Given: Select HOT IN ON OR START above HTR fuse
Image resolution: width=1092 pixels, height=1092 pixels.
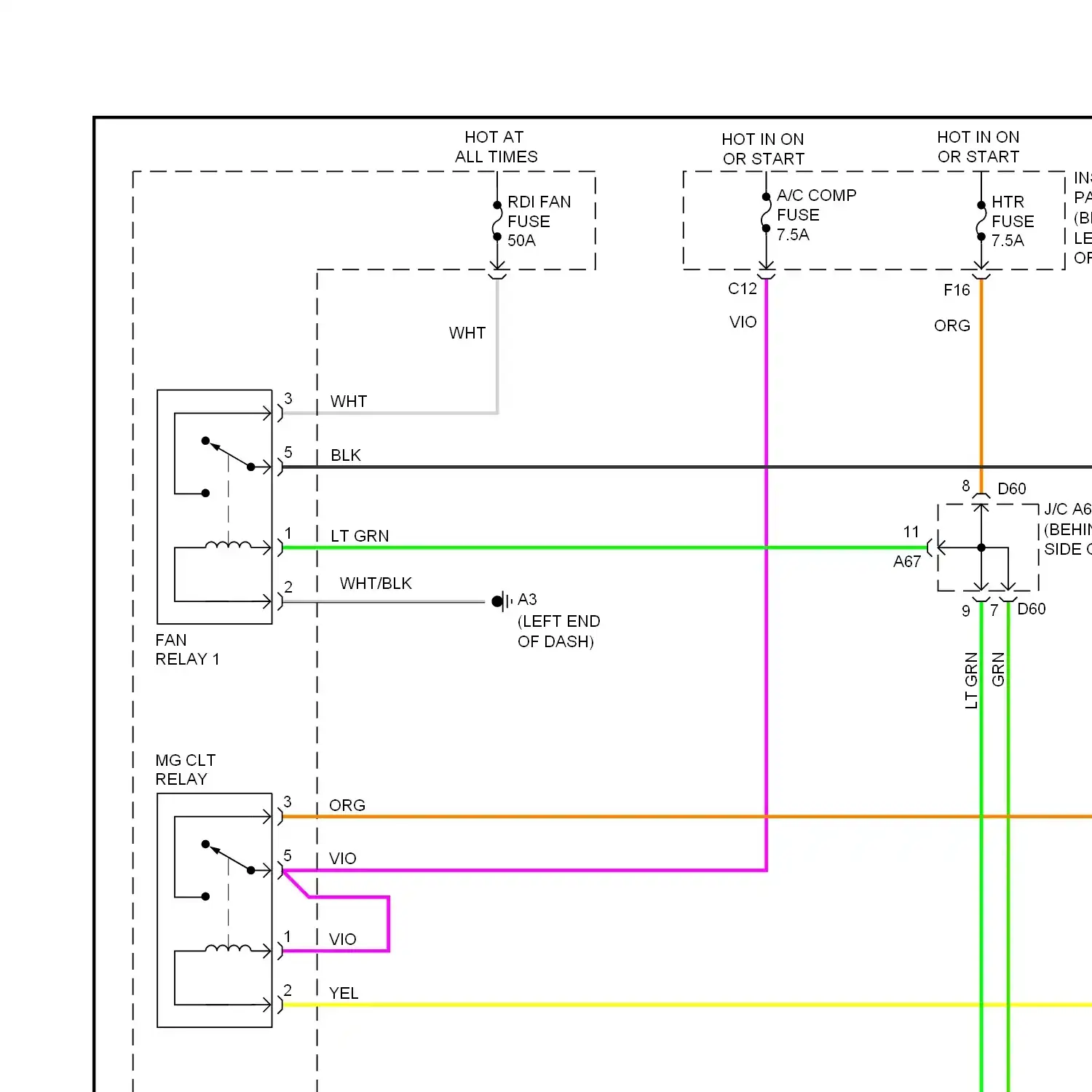Looking at the screenshot, I should click(x=978, y=146).
